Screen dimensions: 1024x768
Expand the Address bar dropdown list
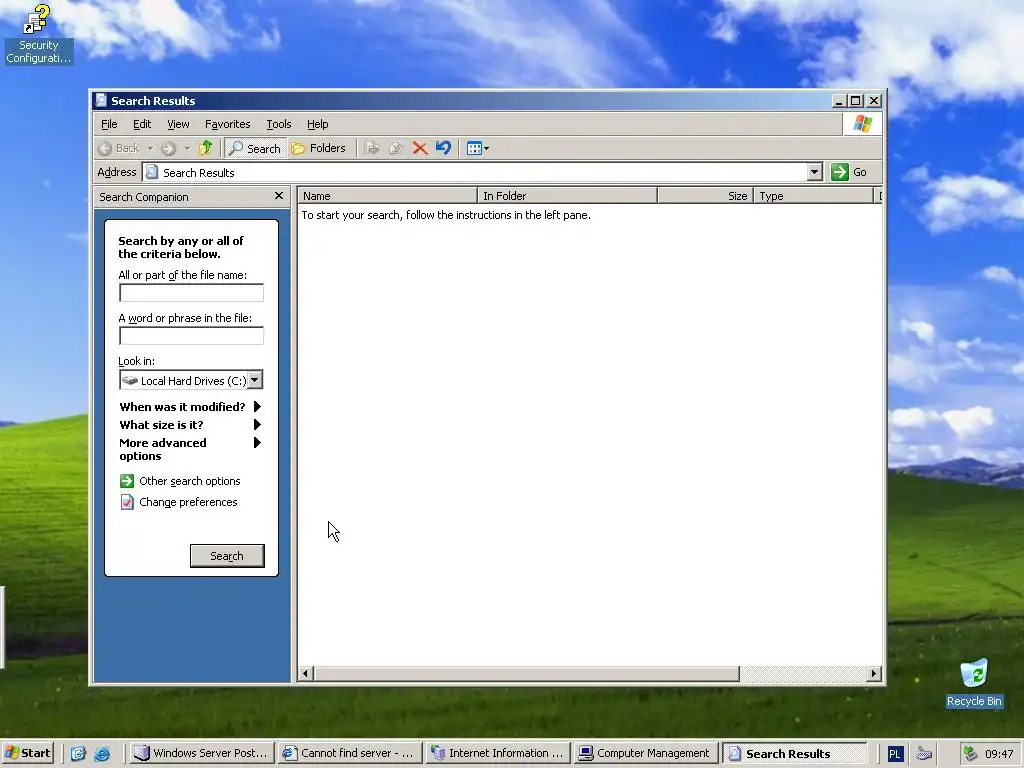[814, 172]
